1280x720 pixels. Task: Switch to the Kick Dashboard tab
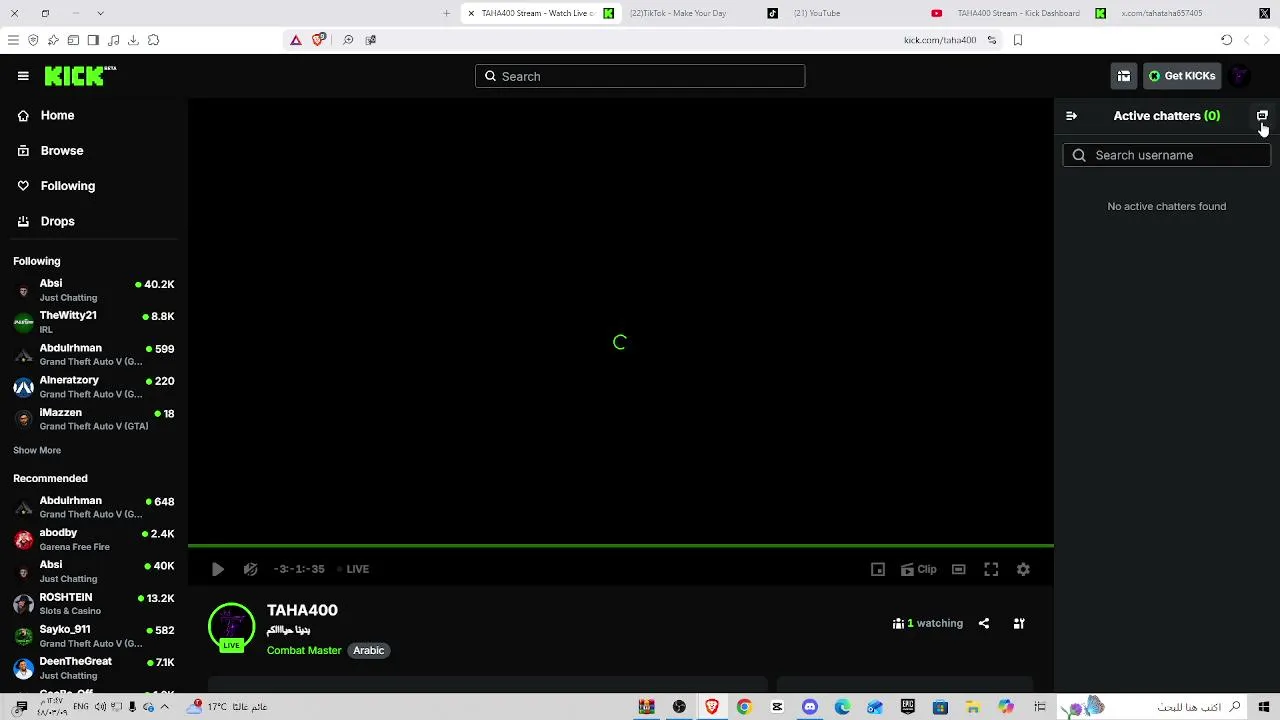click(x=1030, y=13)
